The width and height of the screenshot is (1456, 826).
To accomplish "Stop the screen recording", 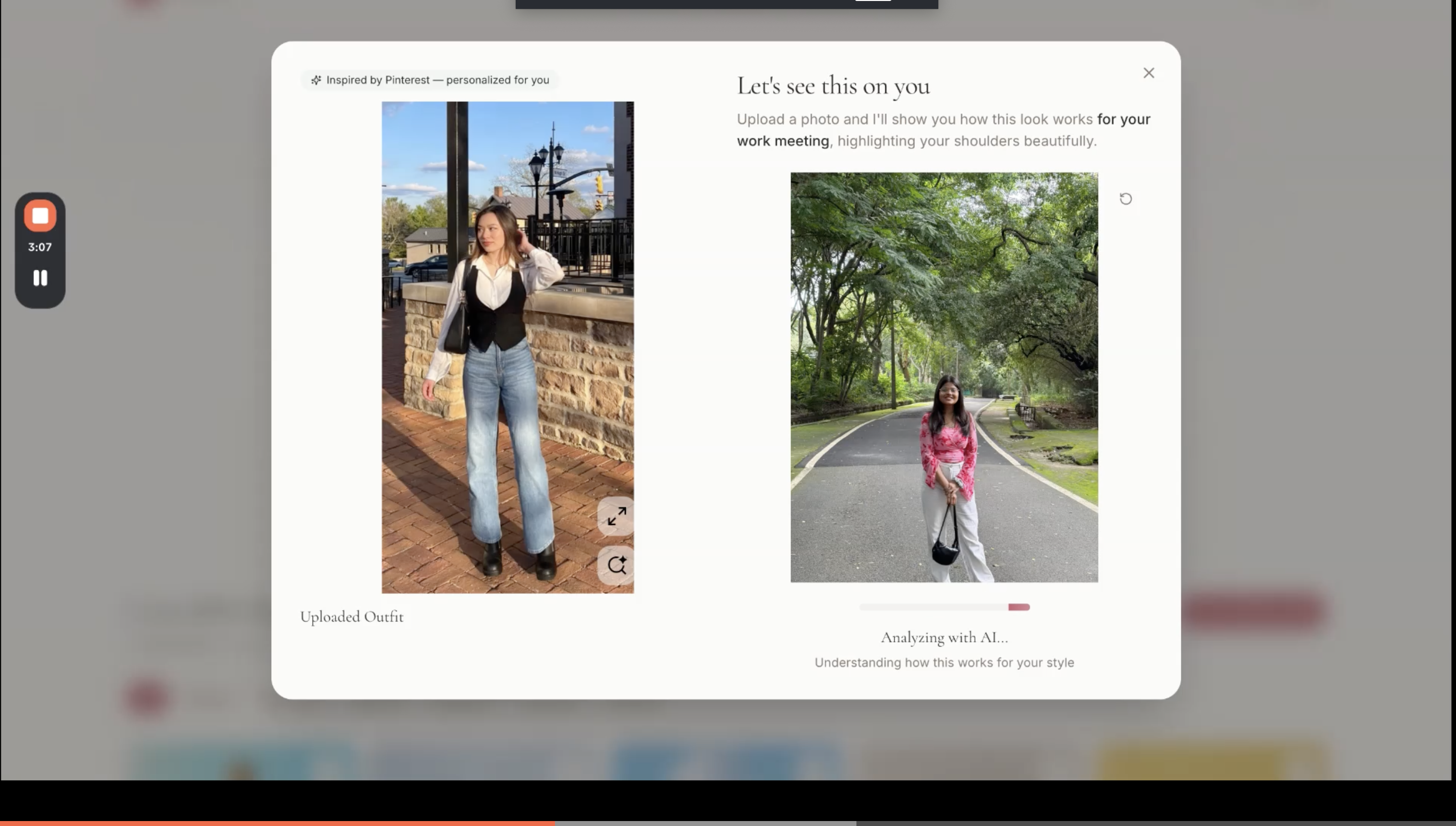I will tap(40, 216).
